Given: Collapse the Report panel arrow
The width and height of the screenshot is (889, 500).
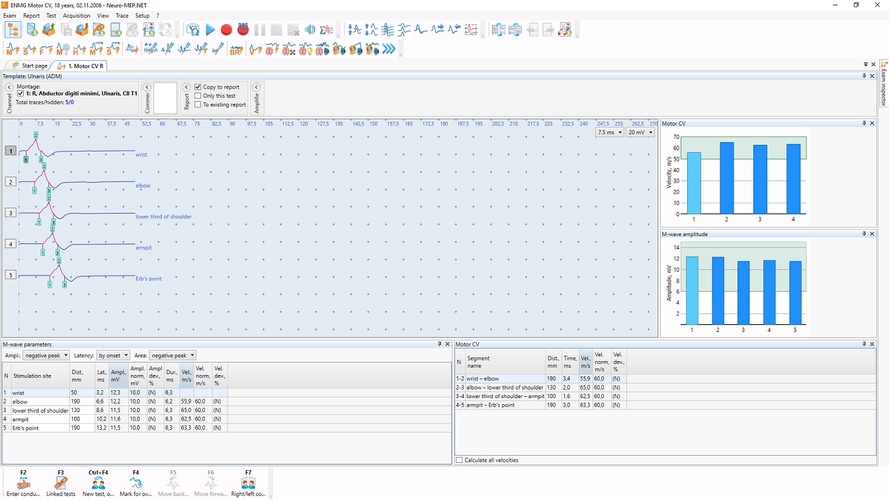Looking at the screenshot, I should (186, 87).
